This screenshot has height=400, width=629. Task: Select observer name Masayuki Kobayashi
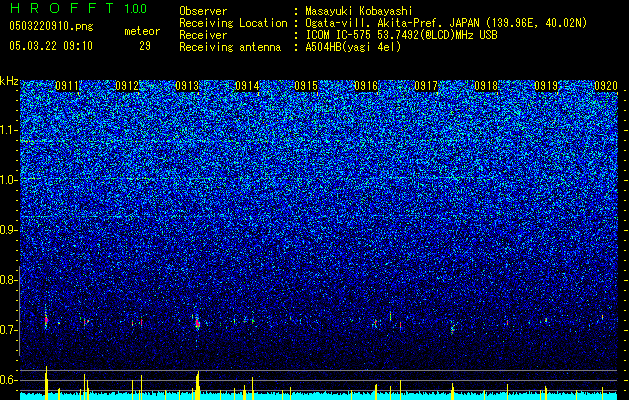coord(359,11)
